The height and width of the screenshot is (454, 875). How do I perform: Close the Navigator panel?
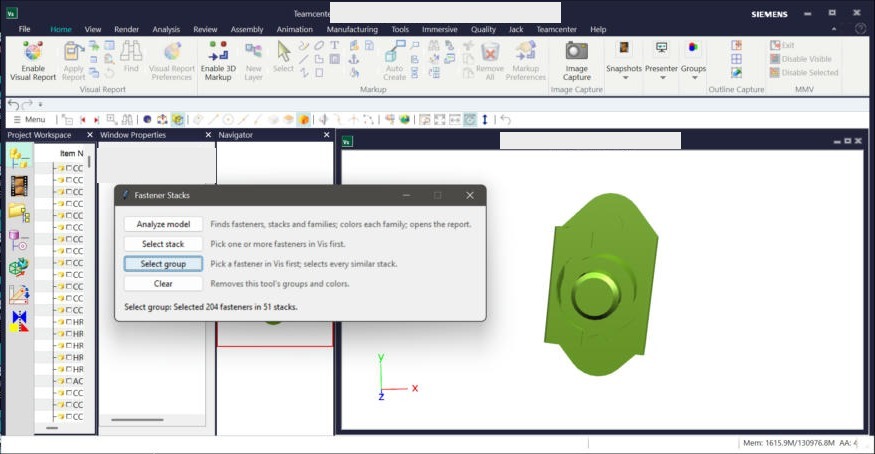click(x=326, y=135)
